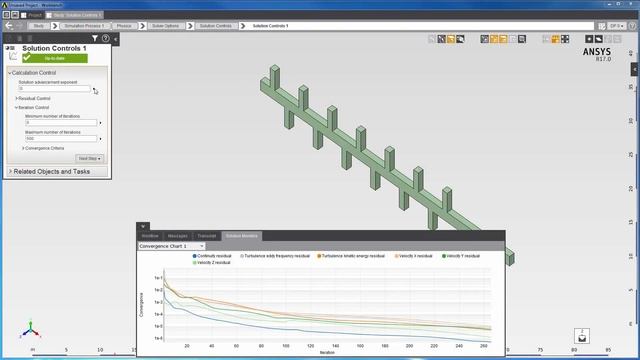Viewport: 640px width, 360px height.
Task: Click the Physics breadcrumb button
Action: (x=124, y=26)
